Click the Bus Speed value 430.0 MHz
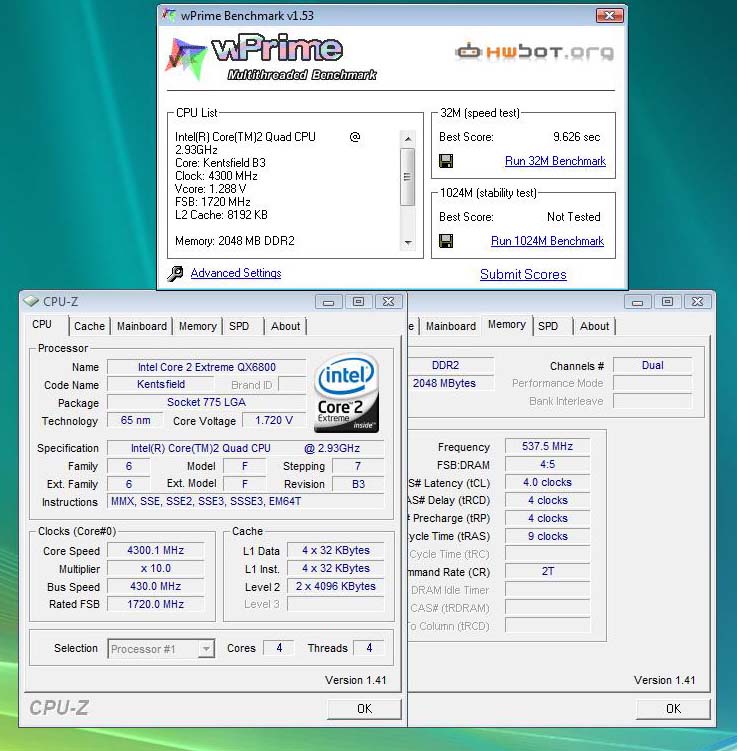This screenshot has width=737, height=751. [x=156, y=586]
